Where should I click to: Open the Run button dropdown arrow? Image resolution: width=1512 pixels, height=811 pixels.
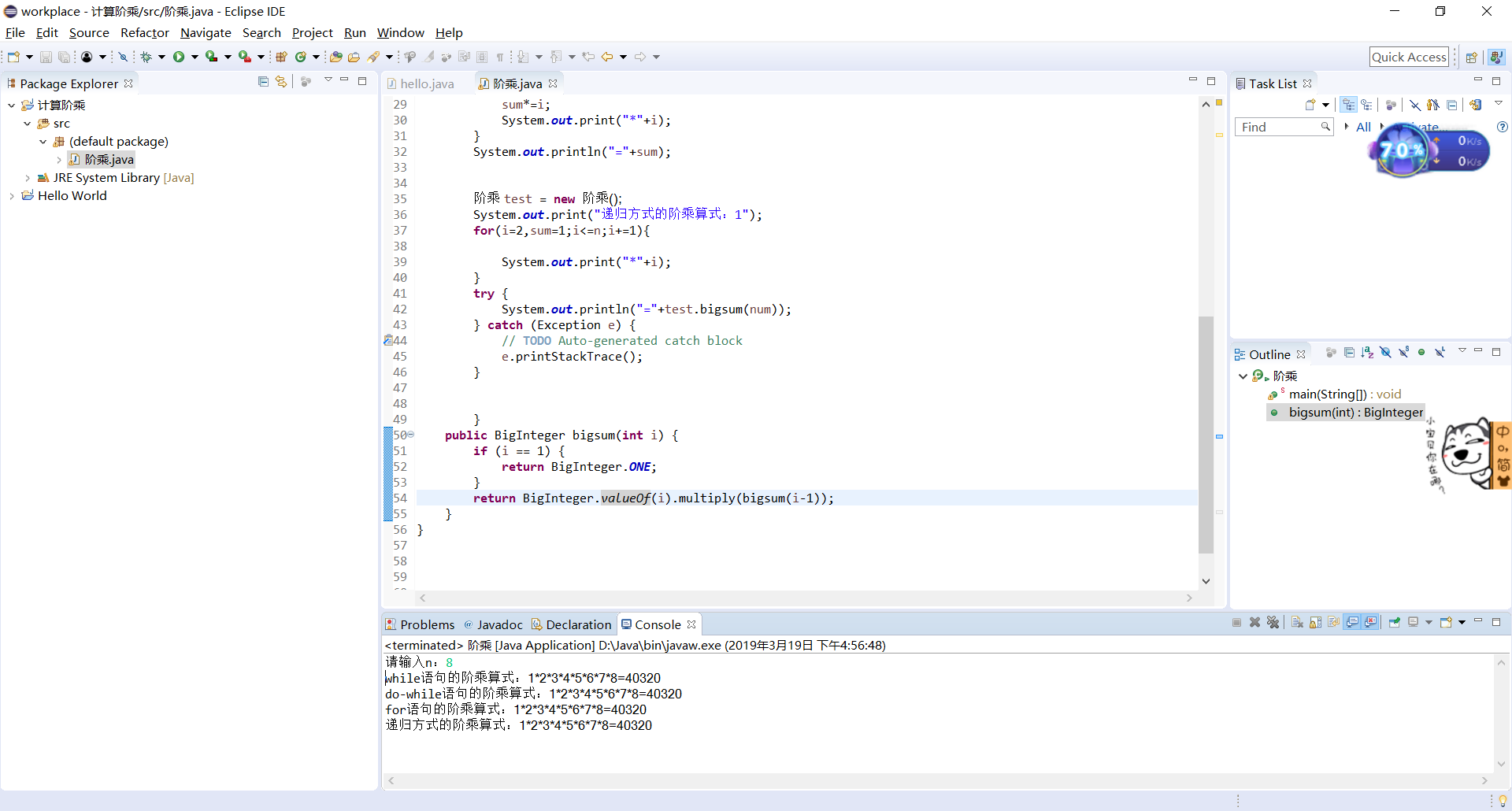click(194, 57)
